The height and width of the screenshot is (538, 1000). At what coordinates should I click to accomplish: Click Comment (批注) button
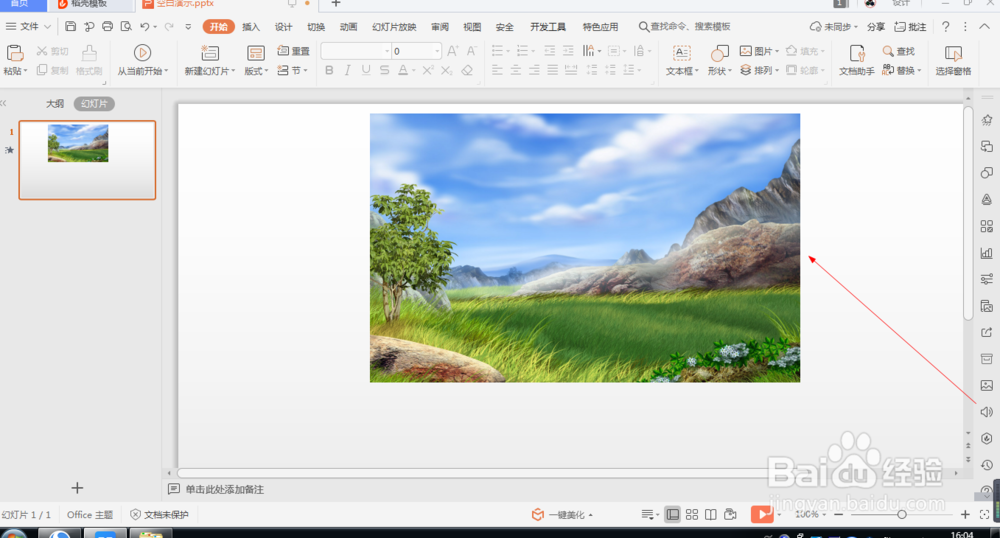coord(910,27)
